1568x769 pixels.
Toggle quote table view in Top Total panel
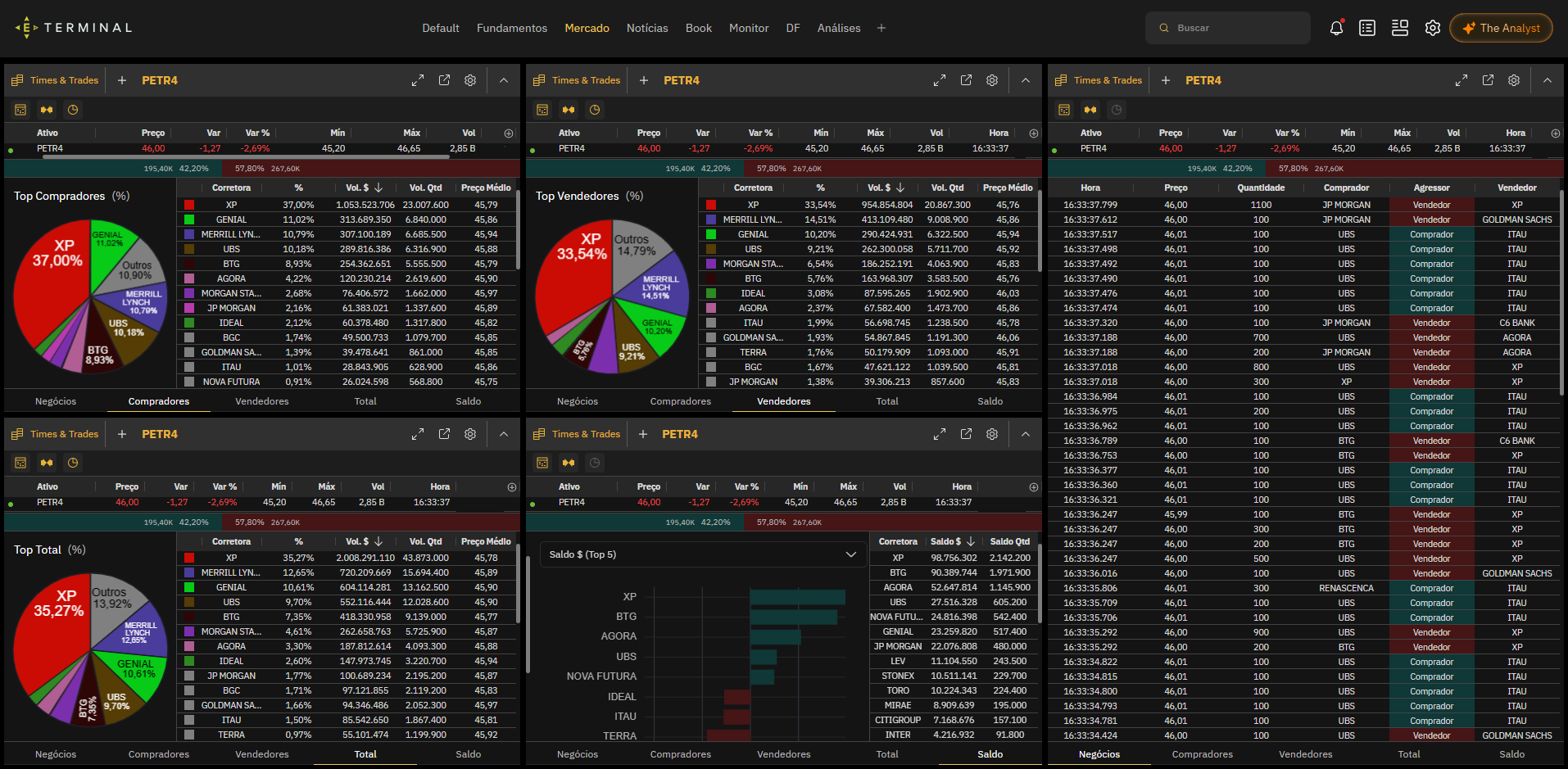point(20,463)
